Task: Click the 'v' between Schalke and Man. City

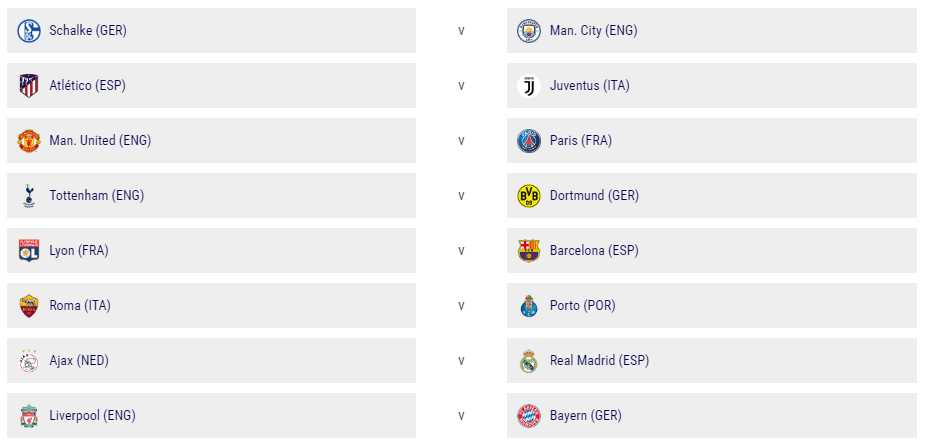Action: pos(461,31)
